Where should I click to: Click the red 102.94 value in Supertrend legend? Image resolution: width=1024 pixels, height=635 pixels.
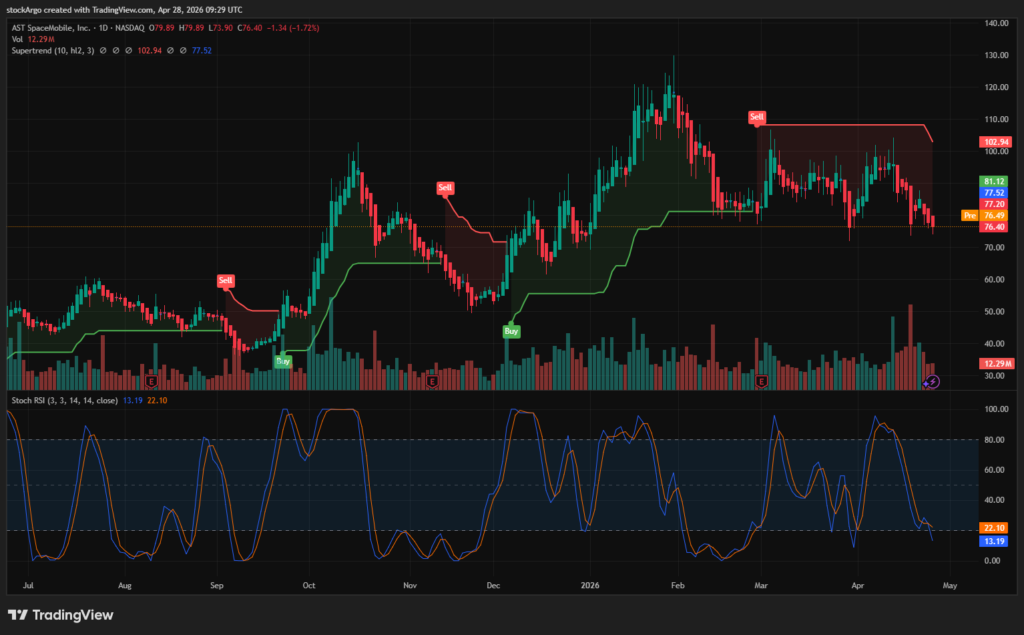click(x=150, y=50)
